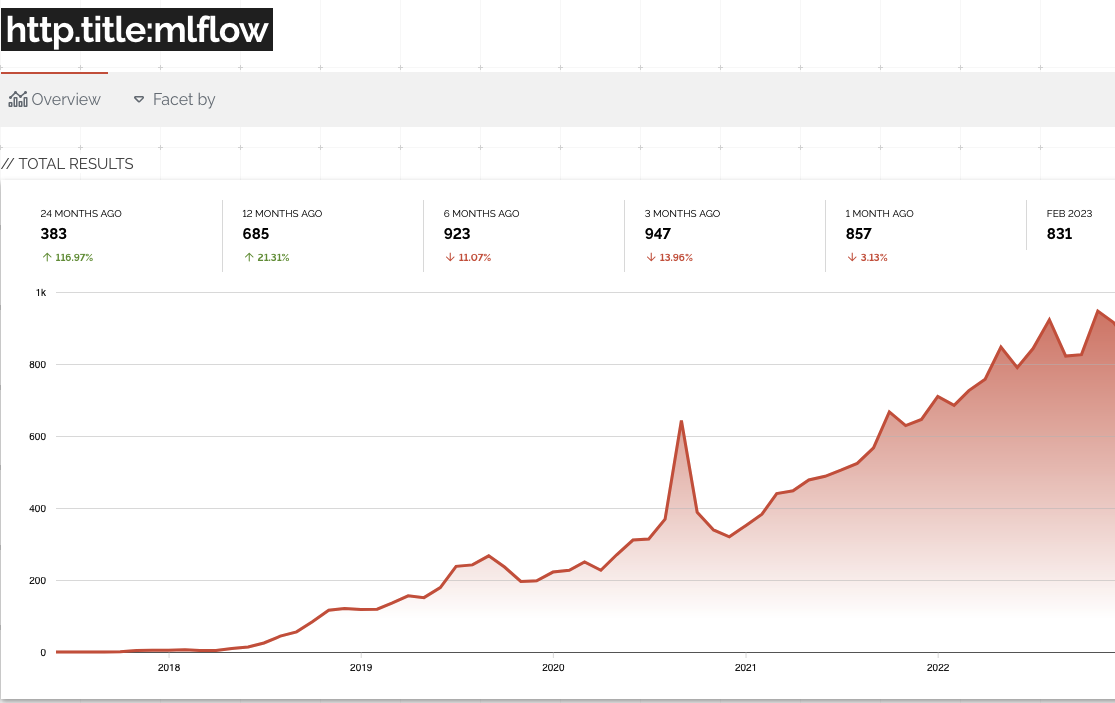Click the FEB 2023 value 831
Image resolution: width=1115 pixels, height=703 pixels.
click(1059, 234)
